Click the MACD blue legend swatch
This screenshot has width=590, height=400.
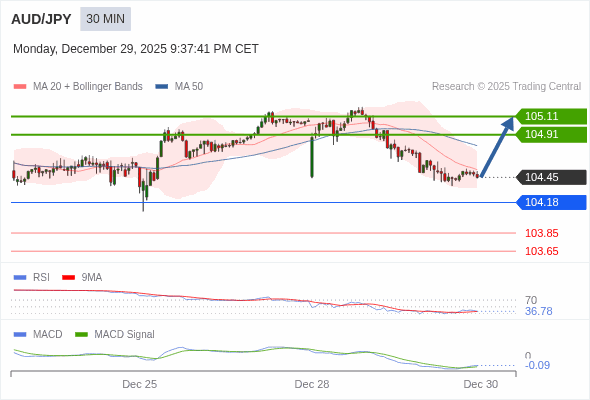tap(20, 335)
